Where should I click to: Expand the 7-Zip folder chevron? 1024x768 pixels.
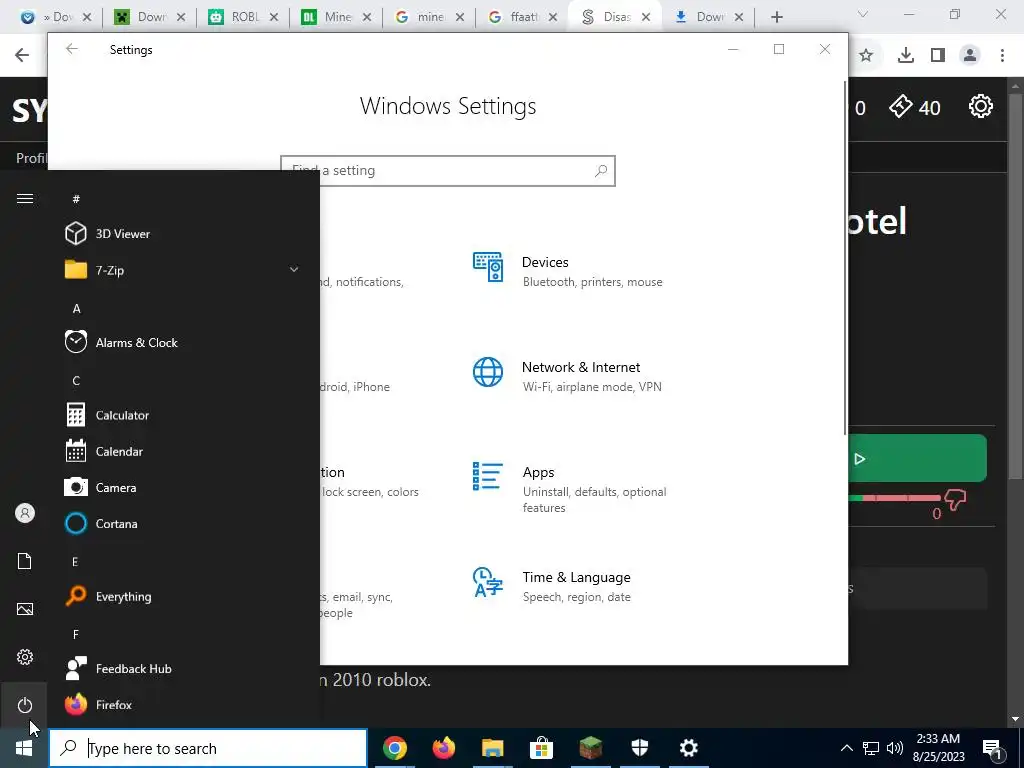click(x=294, y=270)
